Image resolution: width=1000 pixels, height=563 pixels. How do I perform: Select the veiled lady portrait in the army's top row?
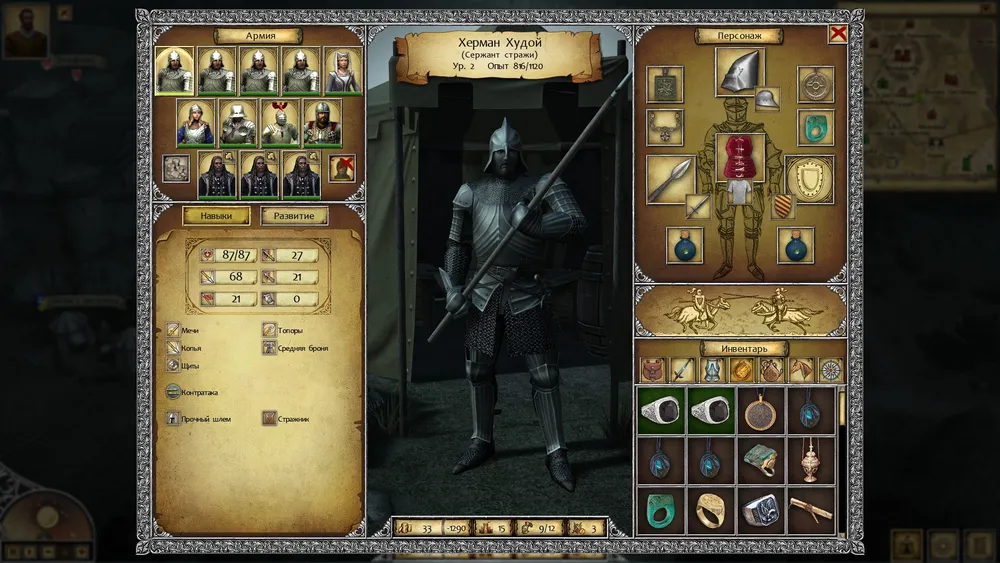342,71
